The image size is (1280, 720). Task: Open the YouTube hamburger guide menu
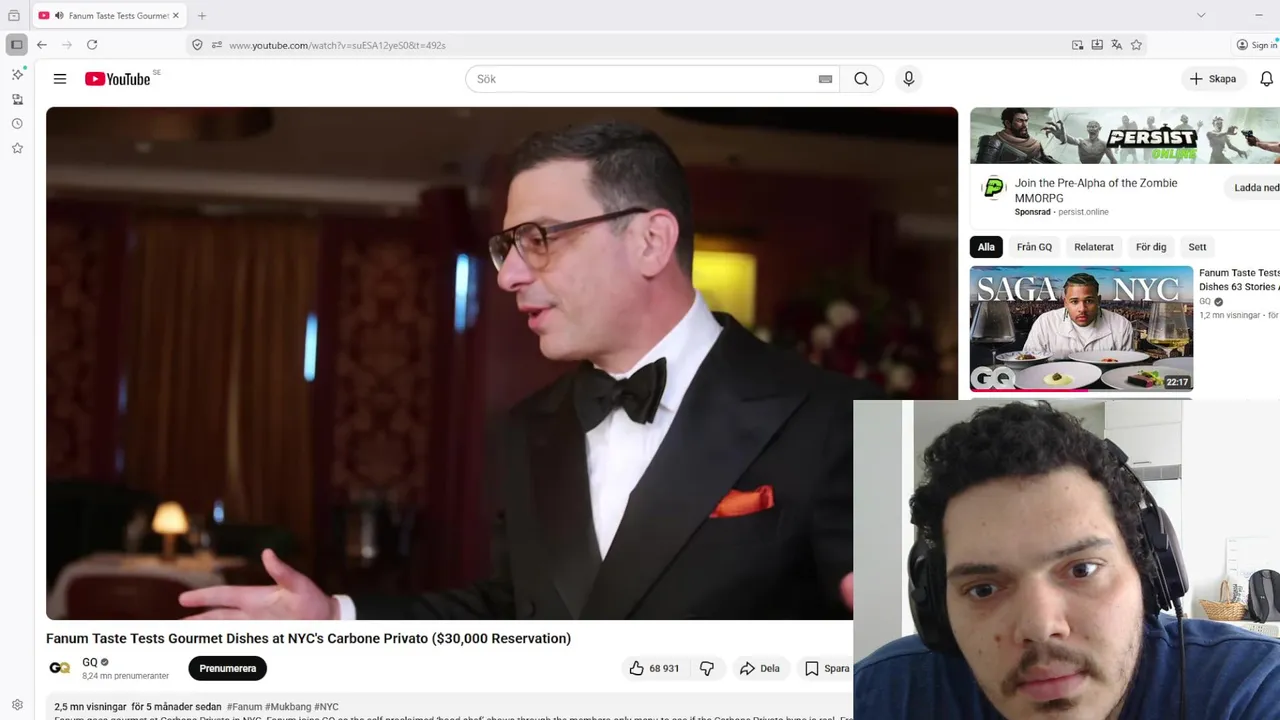point(60,79)
